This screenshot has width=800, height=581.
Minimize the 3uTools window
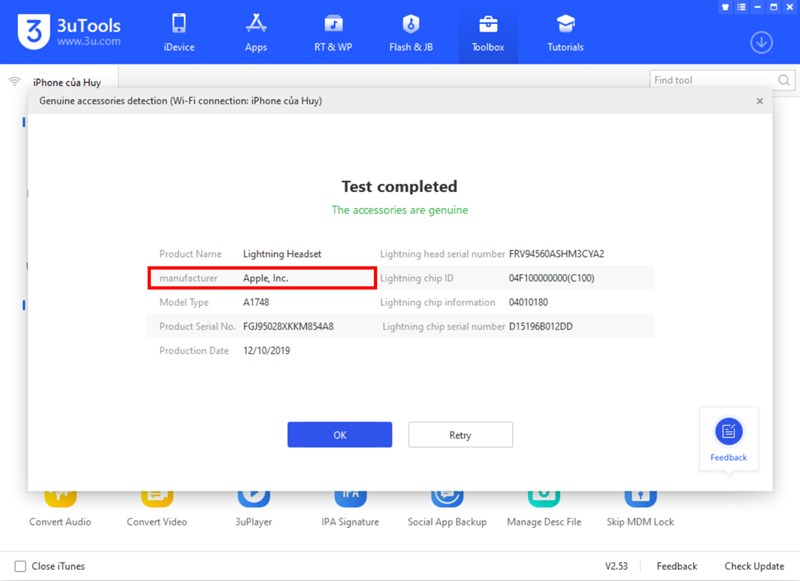[758, 7]
